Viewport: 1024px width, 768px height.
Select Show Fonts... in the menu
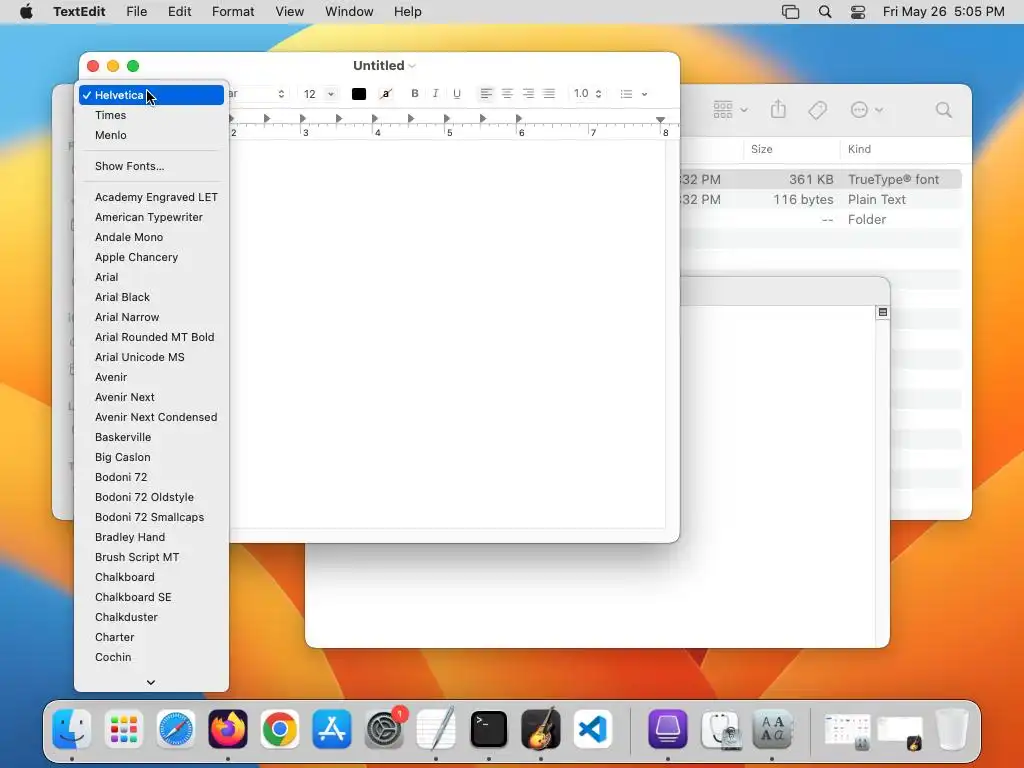pyautogui.click(x=152, y=166)
